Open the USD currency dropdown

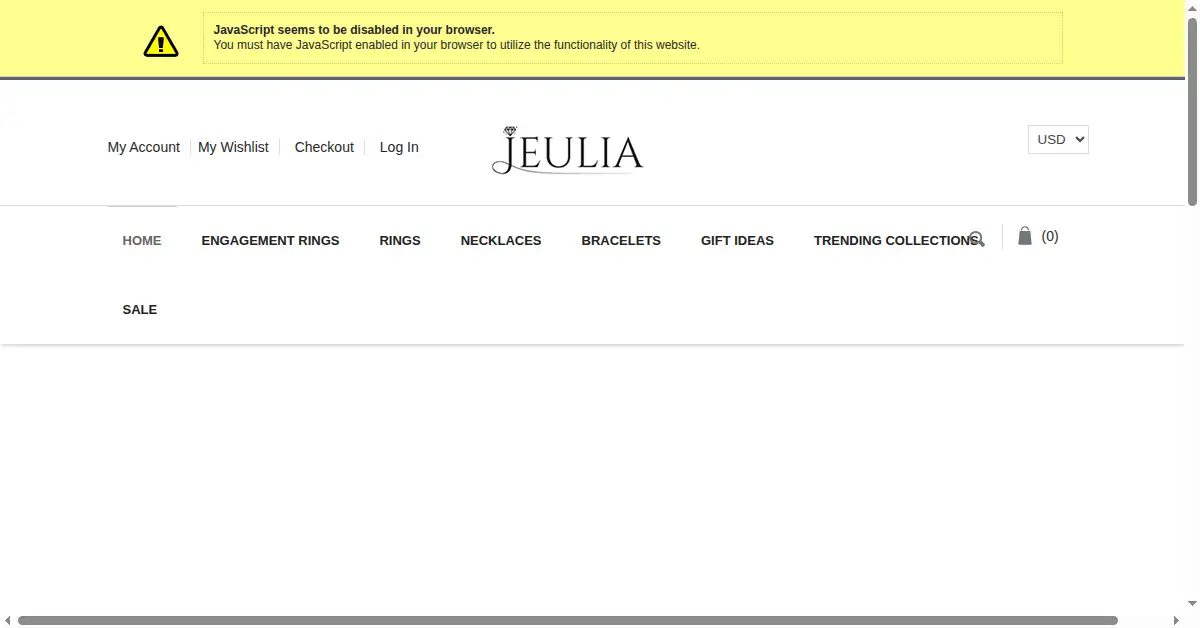coord(1058,140)
